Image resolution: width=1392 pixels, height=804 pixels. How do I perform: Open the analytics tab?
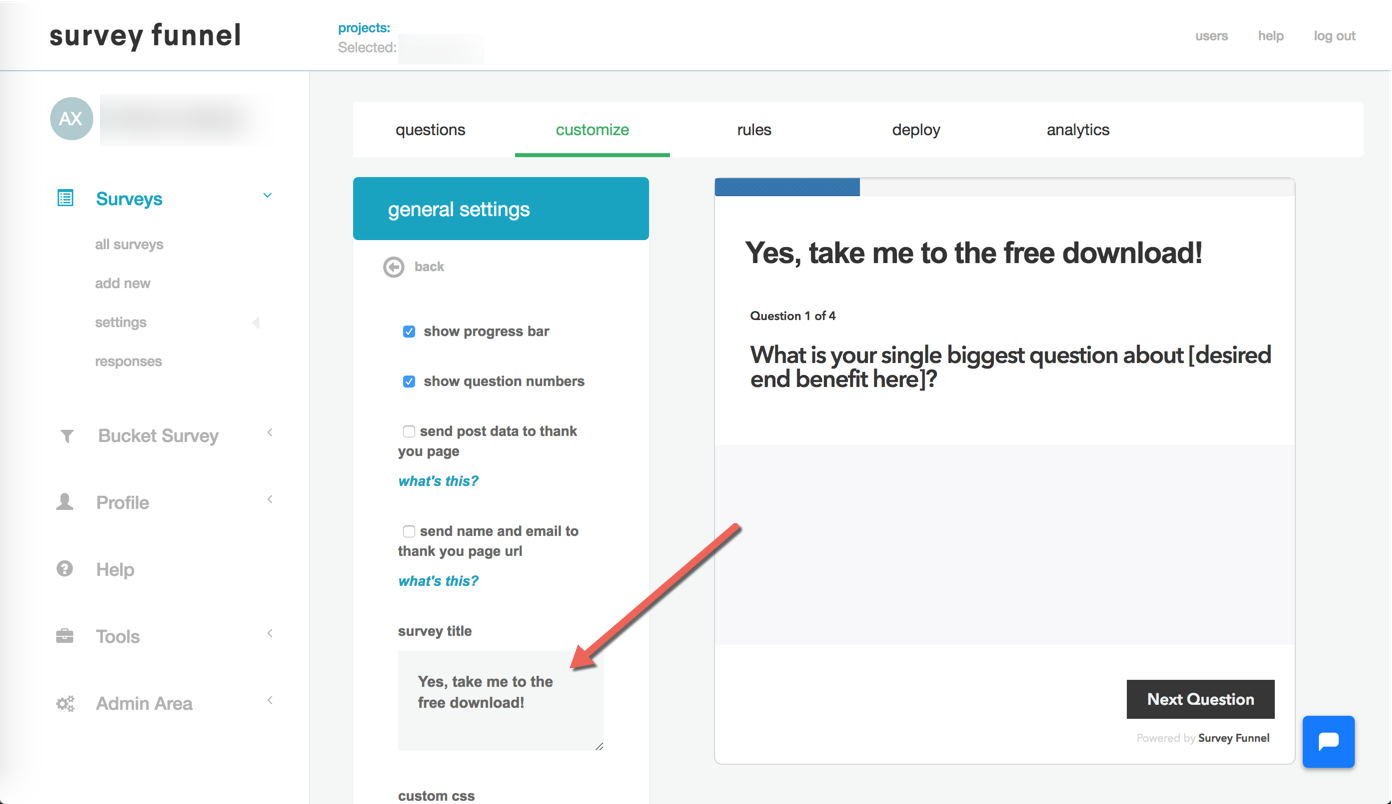tap(1078, 130)
